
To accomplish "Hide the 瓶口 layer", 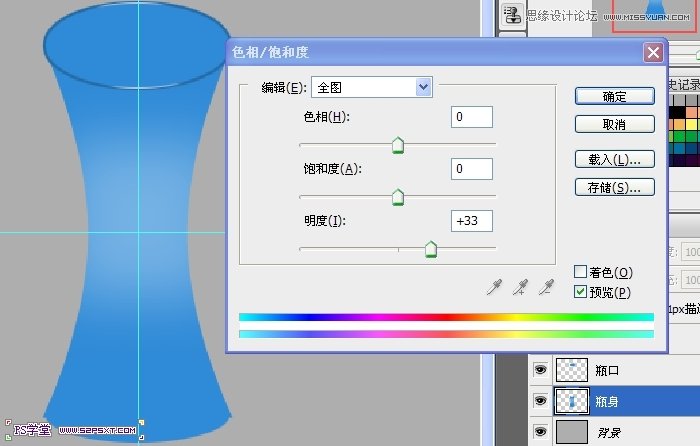I will coord(540,370).
